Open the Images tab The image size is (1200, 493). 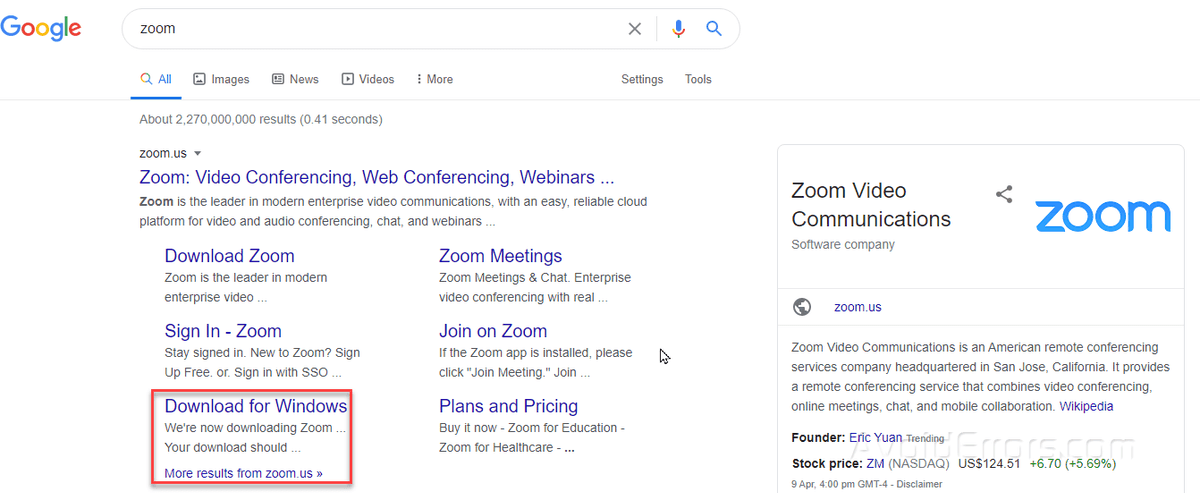pos(221,79)
